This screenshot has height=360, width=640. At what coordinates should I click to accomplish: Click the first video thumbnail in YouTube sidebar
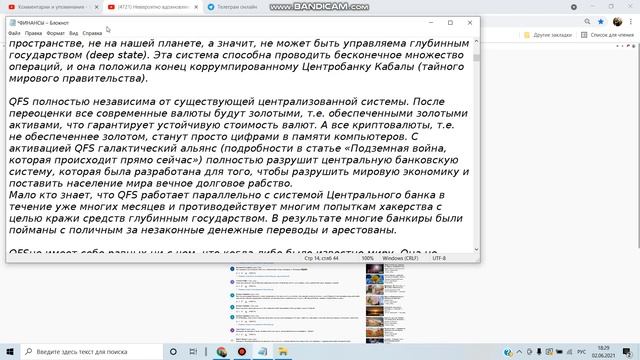click(x=374, y=269)
